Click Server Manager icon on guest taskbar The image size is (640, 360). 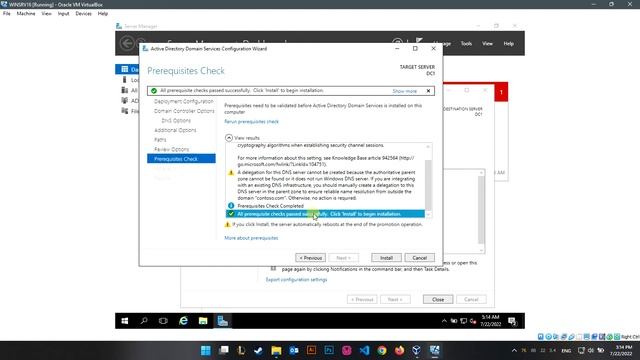point(222,321)
